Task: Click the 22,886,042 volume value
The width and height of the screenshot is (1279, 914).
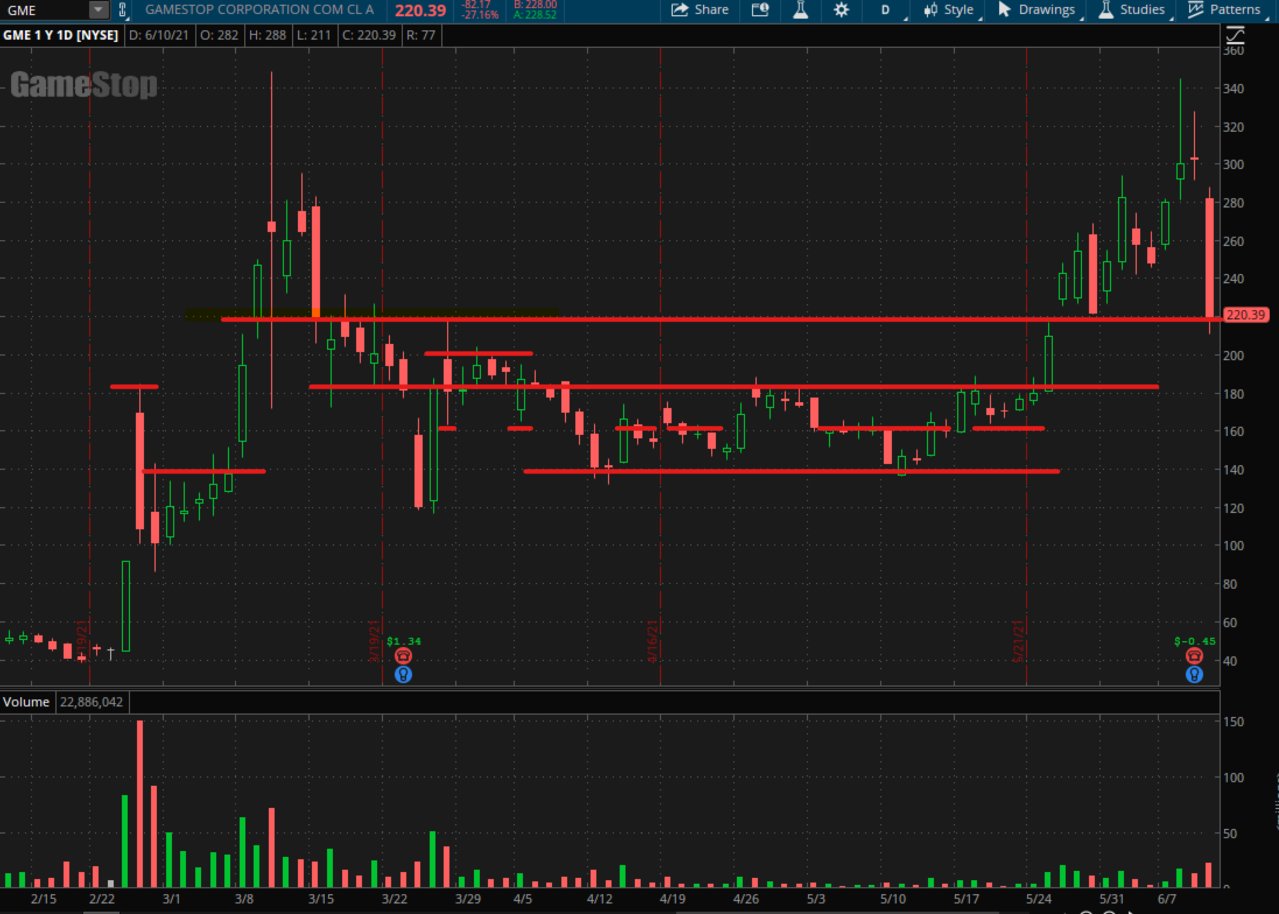Action: tap(91, 702)
